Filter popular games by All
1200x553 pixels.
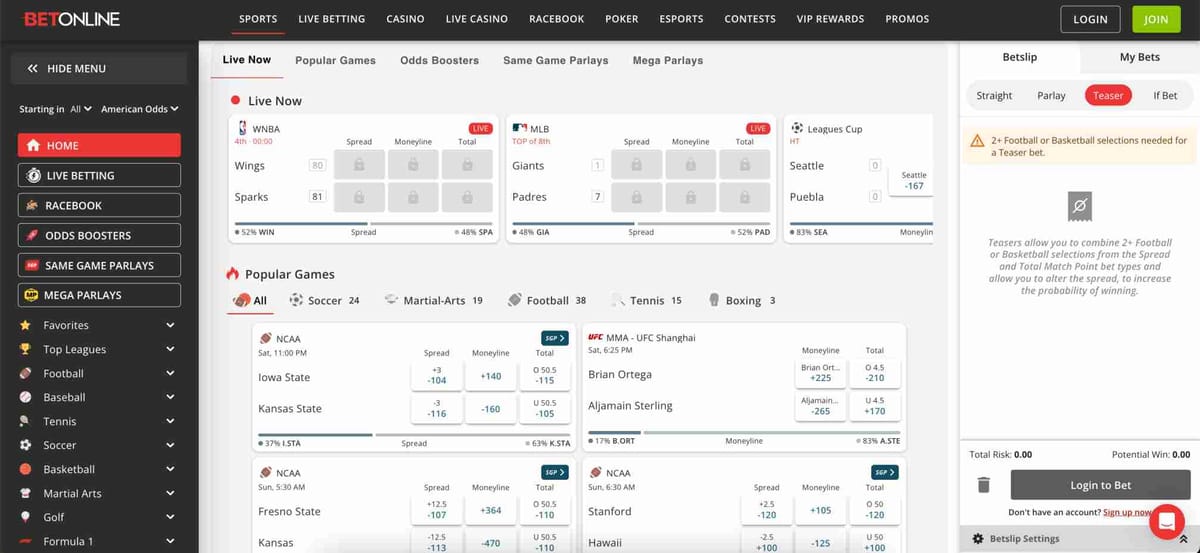coord(250,300)
